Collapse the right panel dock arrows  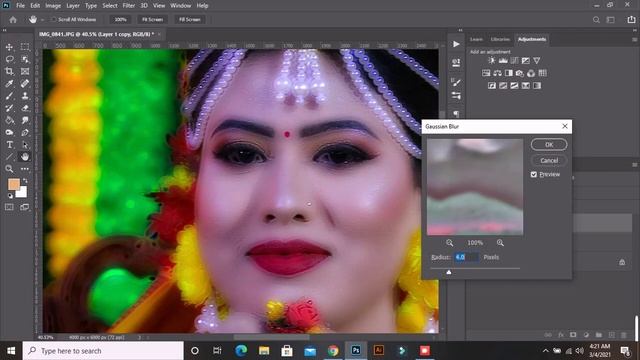click(634, 30)
